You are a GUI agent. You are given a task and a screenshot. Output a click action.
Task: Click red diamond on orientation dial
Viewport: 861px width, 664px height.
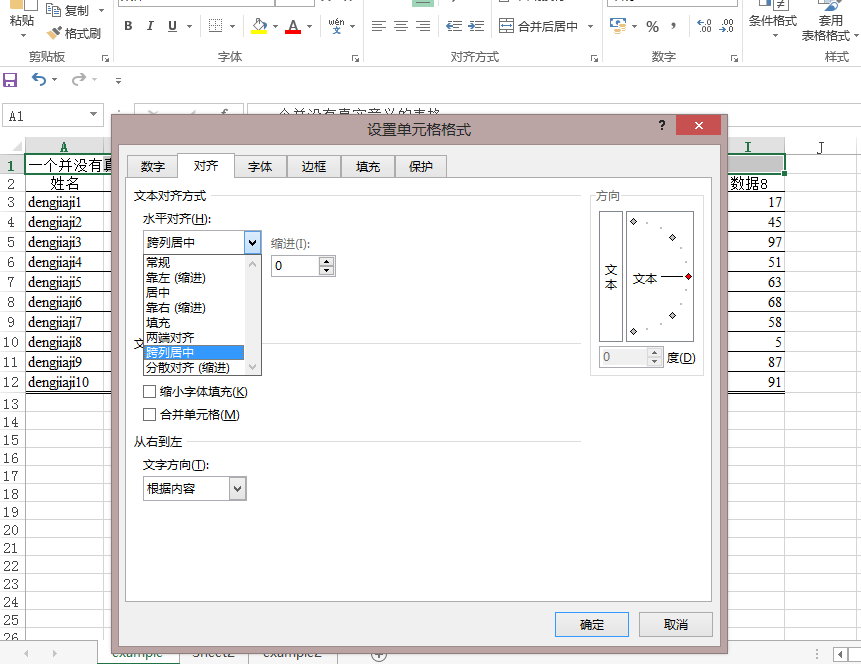pos(688,276)
